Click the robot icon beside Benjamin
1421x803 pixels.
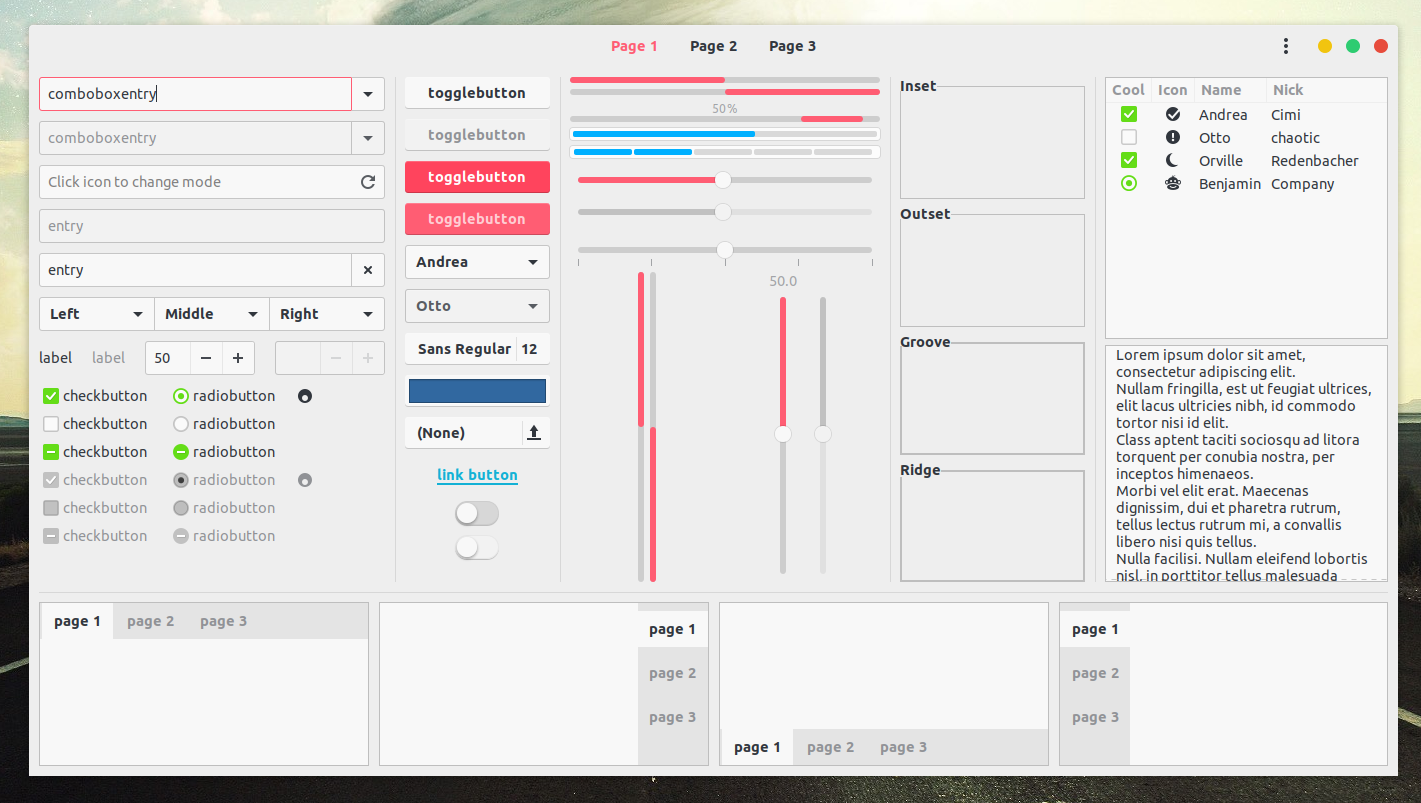click(1172, 183)
